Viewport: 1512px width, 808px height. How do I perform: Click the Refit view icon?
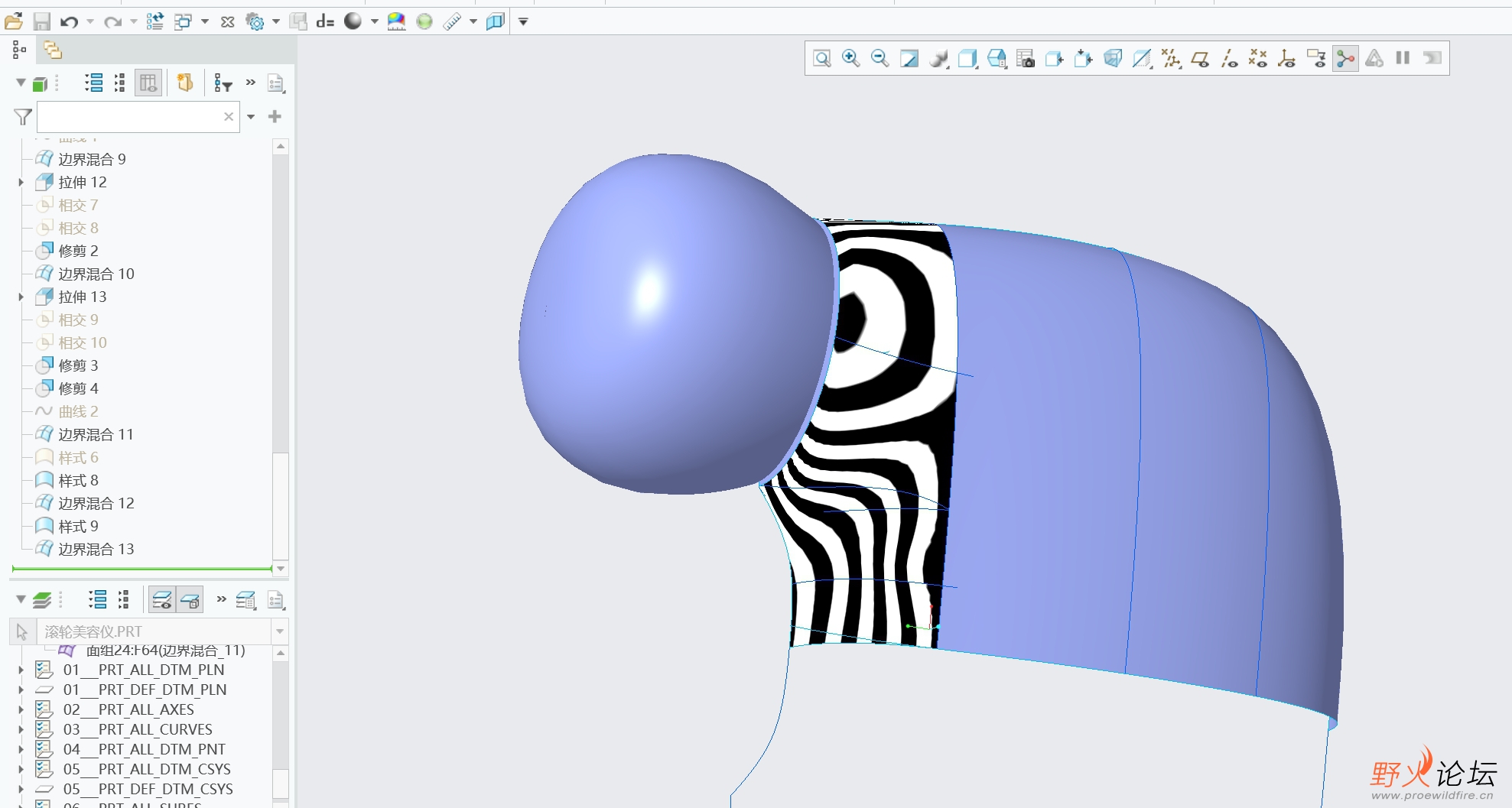pyautogui.click(x=822, y=58)
